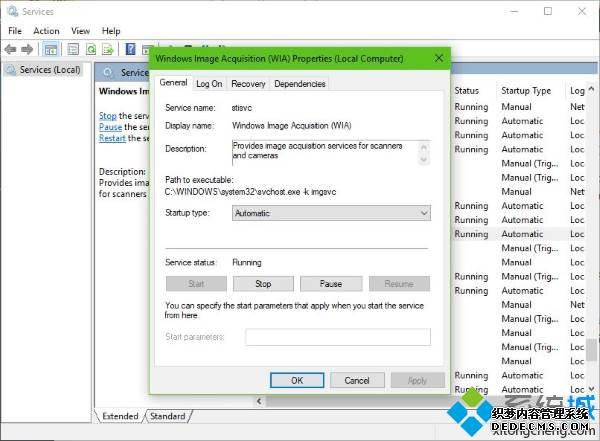Click the Back arrow in Services toolbar
Image resolution: width=600 pixels, height=441 pixels.
click(10, 49)
